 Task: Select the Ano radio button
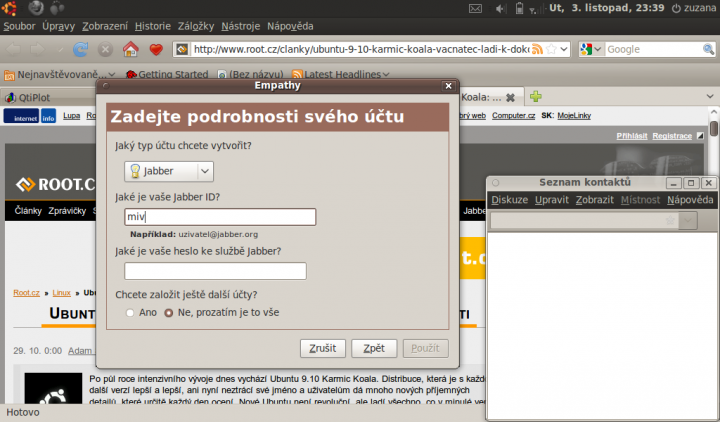pyautogui.click(x=130, y=313)
